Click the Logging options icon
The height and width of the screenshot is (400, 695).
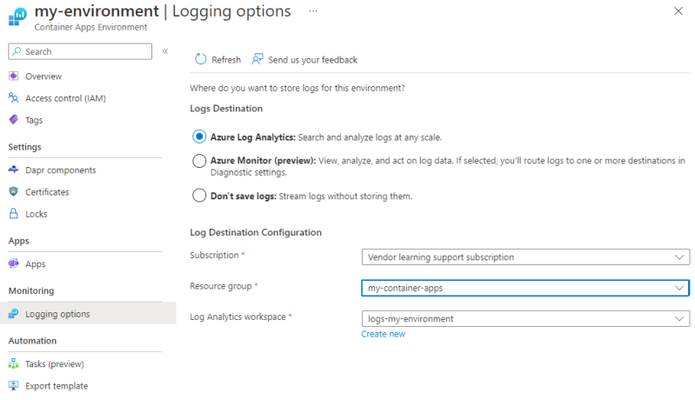point(14,314)
